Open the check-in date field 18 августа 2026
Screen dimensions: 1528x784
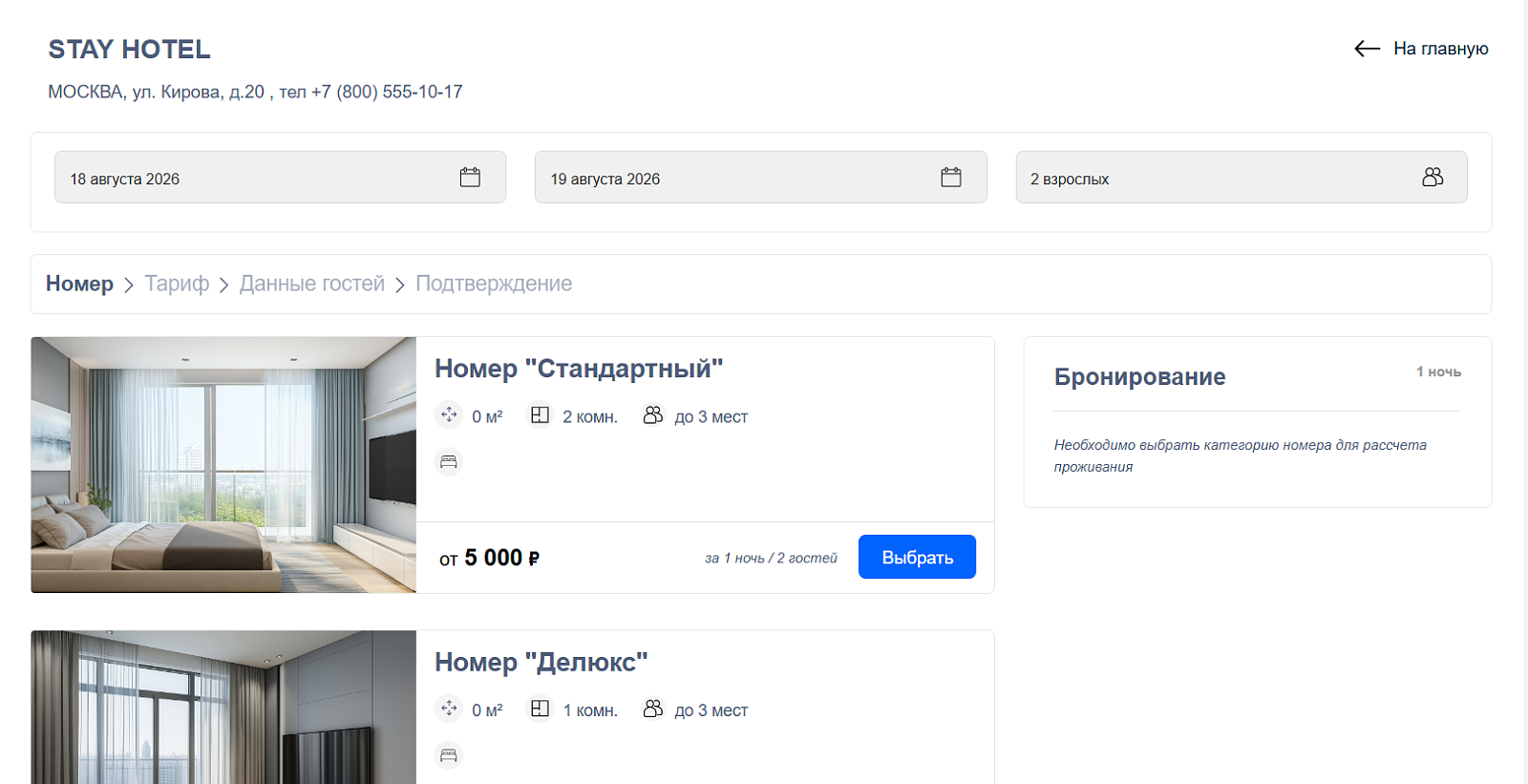[x=280, y=178]
